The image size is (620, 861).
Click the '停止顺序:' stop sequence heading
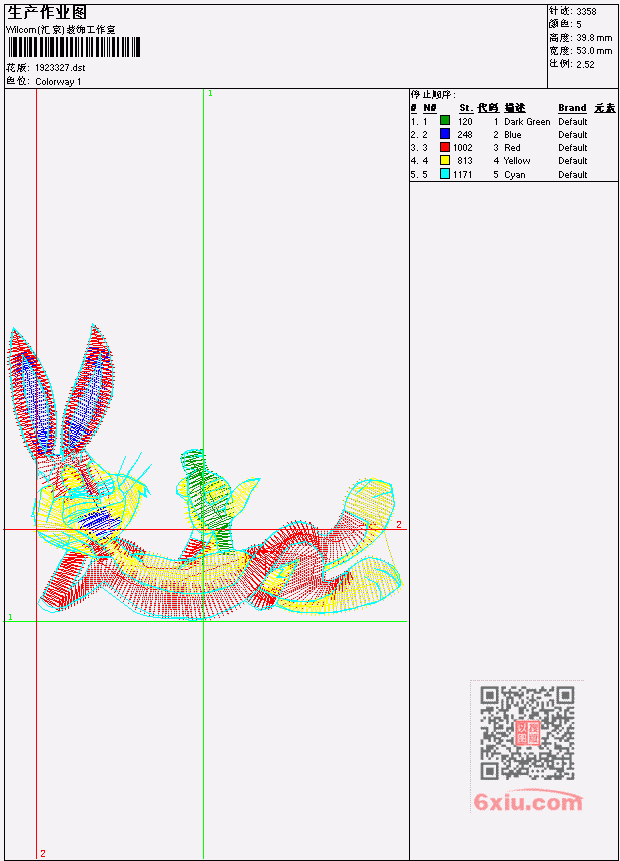coord(433,95)
